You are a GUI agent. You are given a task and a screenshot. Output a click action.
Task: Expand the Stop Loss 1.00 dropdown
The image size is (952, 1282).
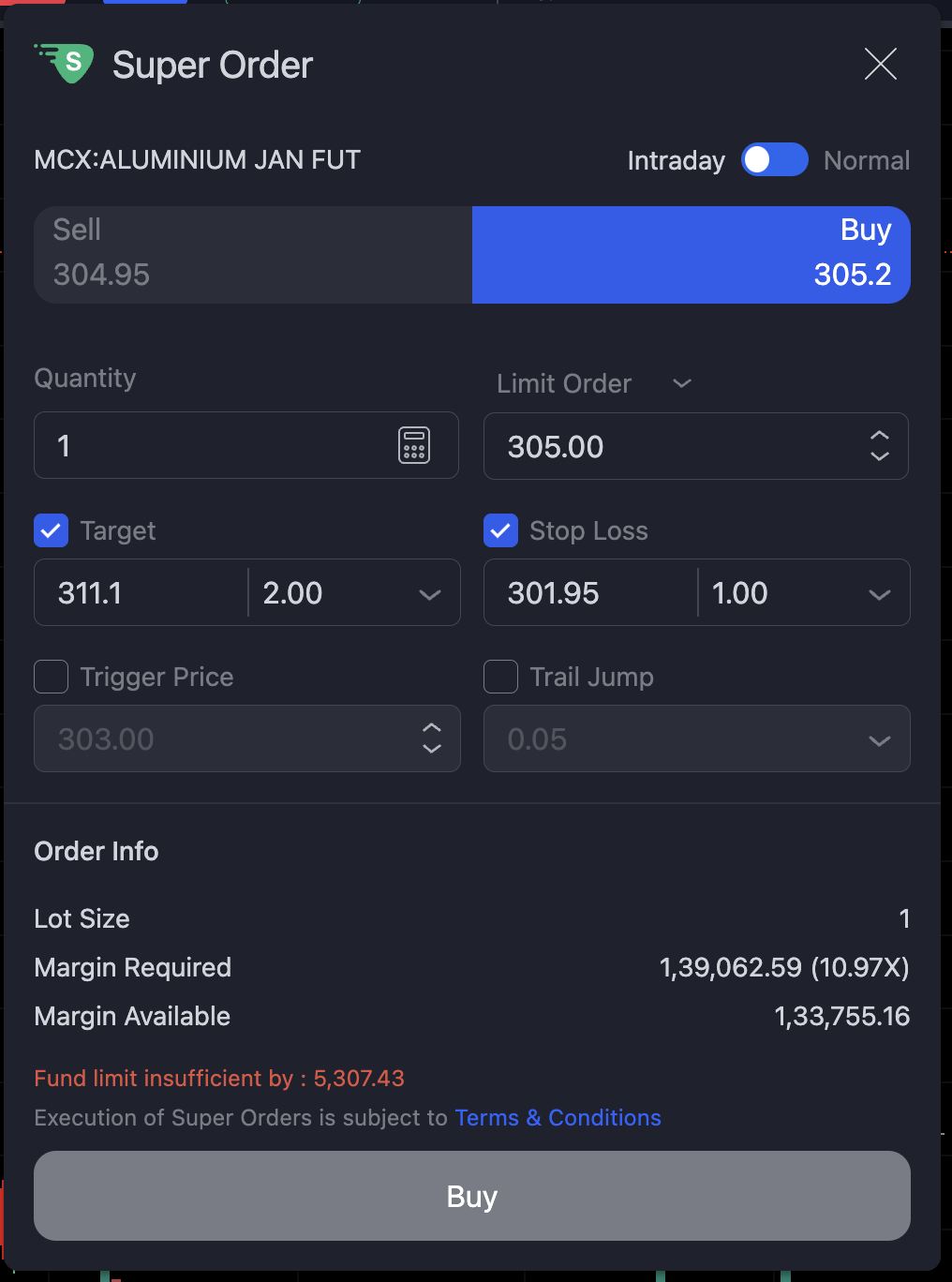(879, 594)
